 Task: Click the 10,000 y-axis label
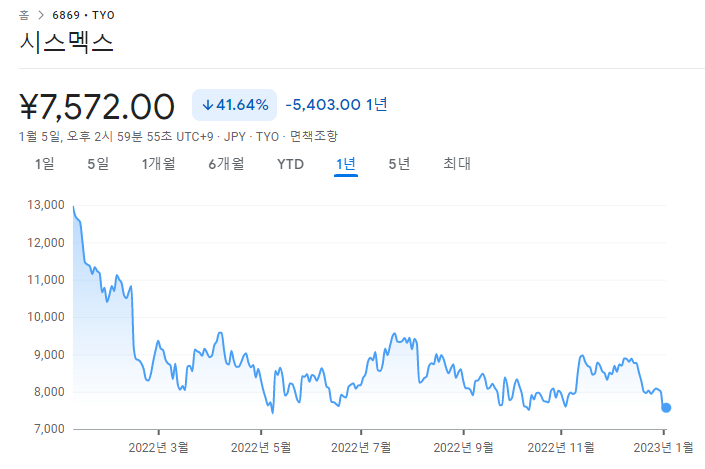coord(46,317)
